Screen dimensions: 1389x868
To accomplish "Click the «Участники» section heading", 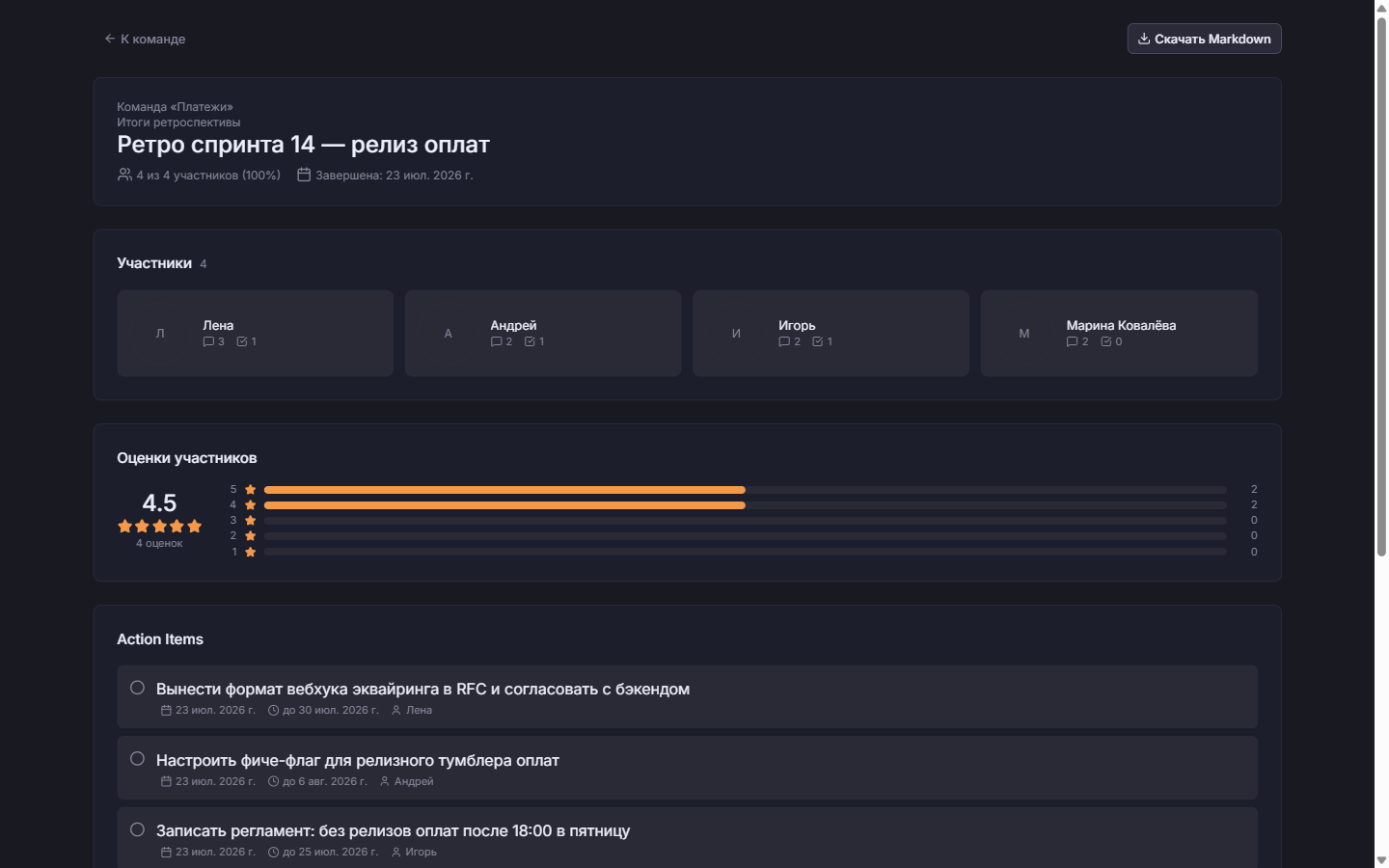I will click(x=154, y=263).
